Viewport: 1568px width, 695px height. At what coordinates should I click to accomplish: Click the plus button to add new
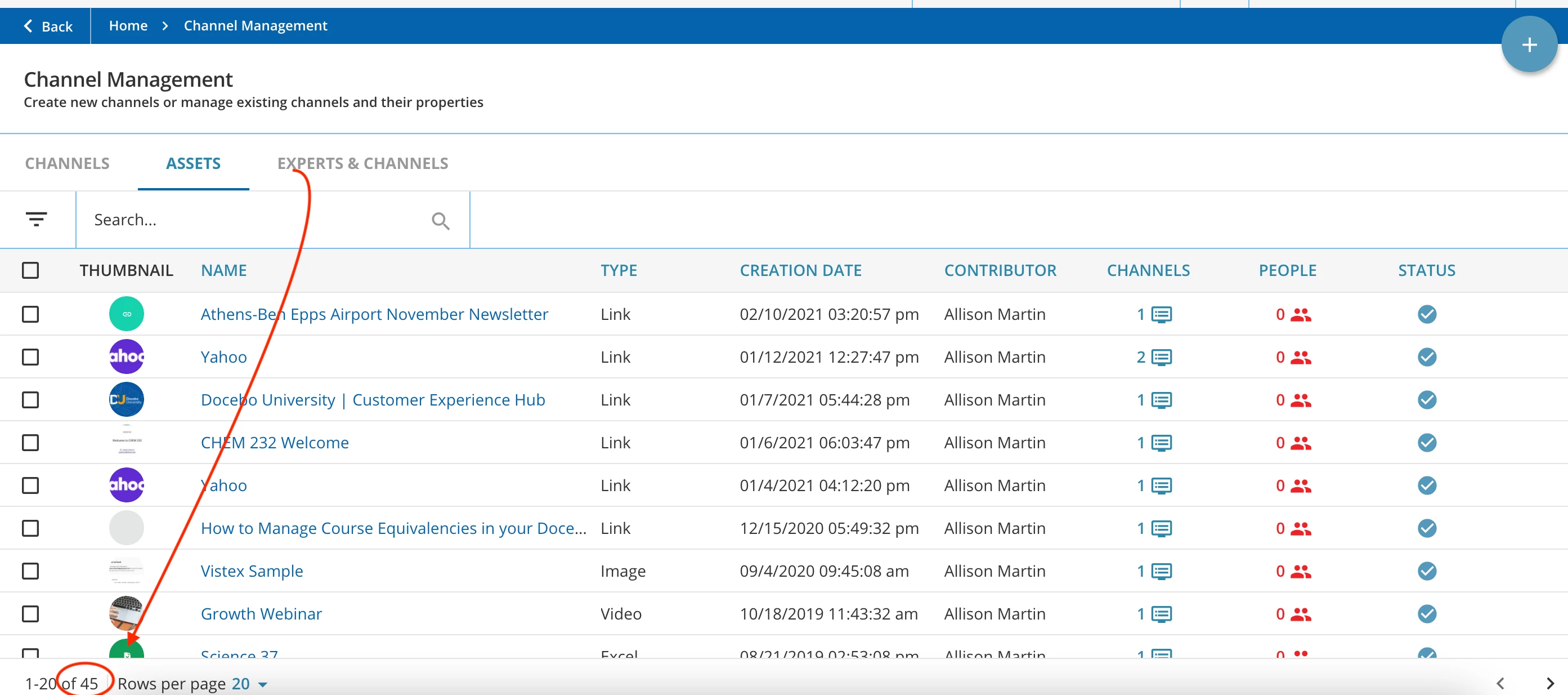point(1529,44)
